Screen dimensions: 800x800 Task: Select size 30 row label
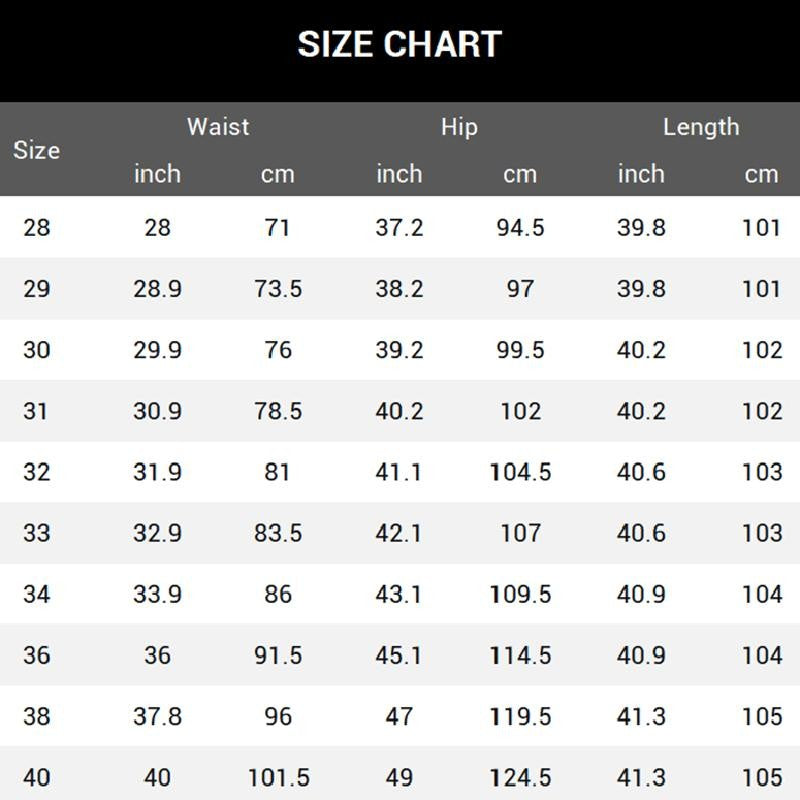point(36,350)
